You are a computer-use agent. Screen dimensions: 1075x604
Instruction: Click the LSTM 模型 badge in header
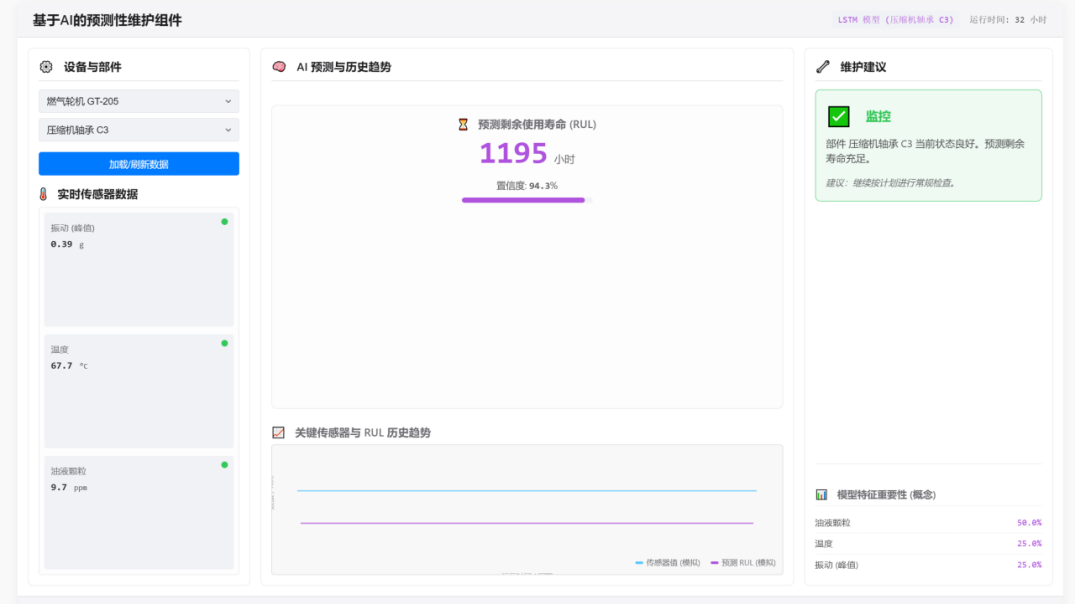tap(895, 20)
